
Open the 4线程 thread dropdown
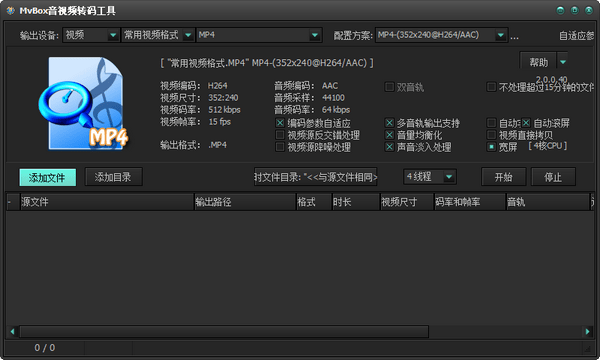tap(429, 177)
